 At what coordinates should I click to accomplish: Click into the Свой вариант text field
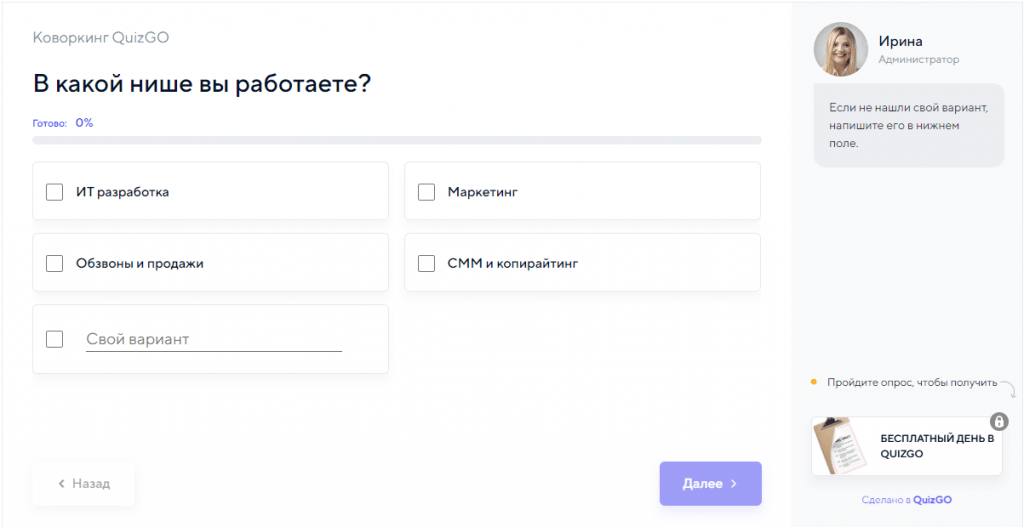point(214,340)
